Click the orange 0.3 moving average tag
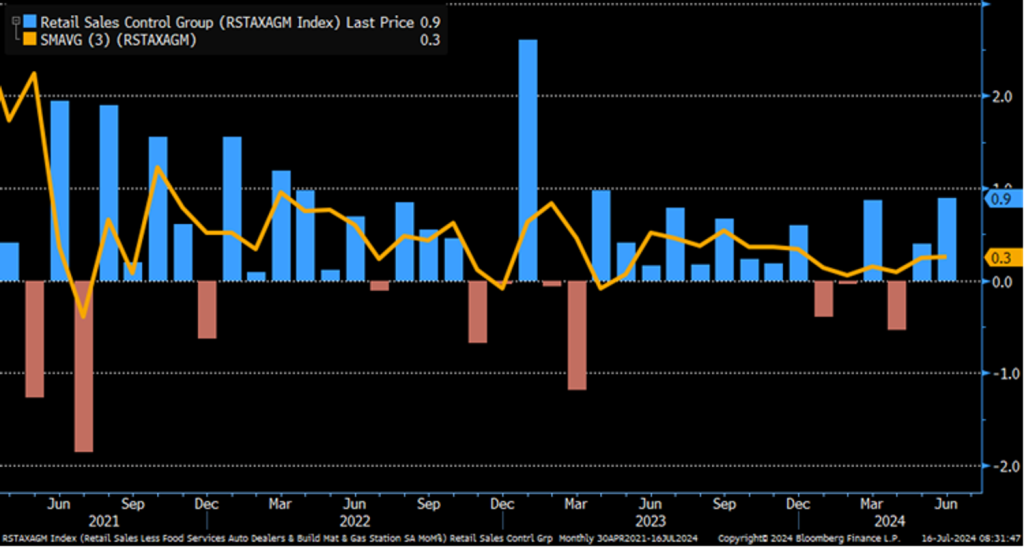Viewport: 1024px width, 547px height. (x=1000, y=258)
